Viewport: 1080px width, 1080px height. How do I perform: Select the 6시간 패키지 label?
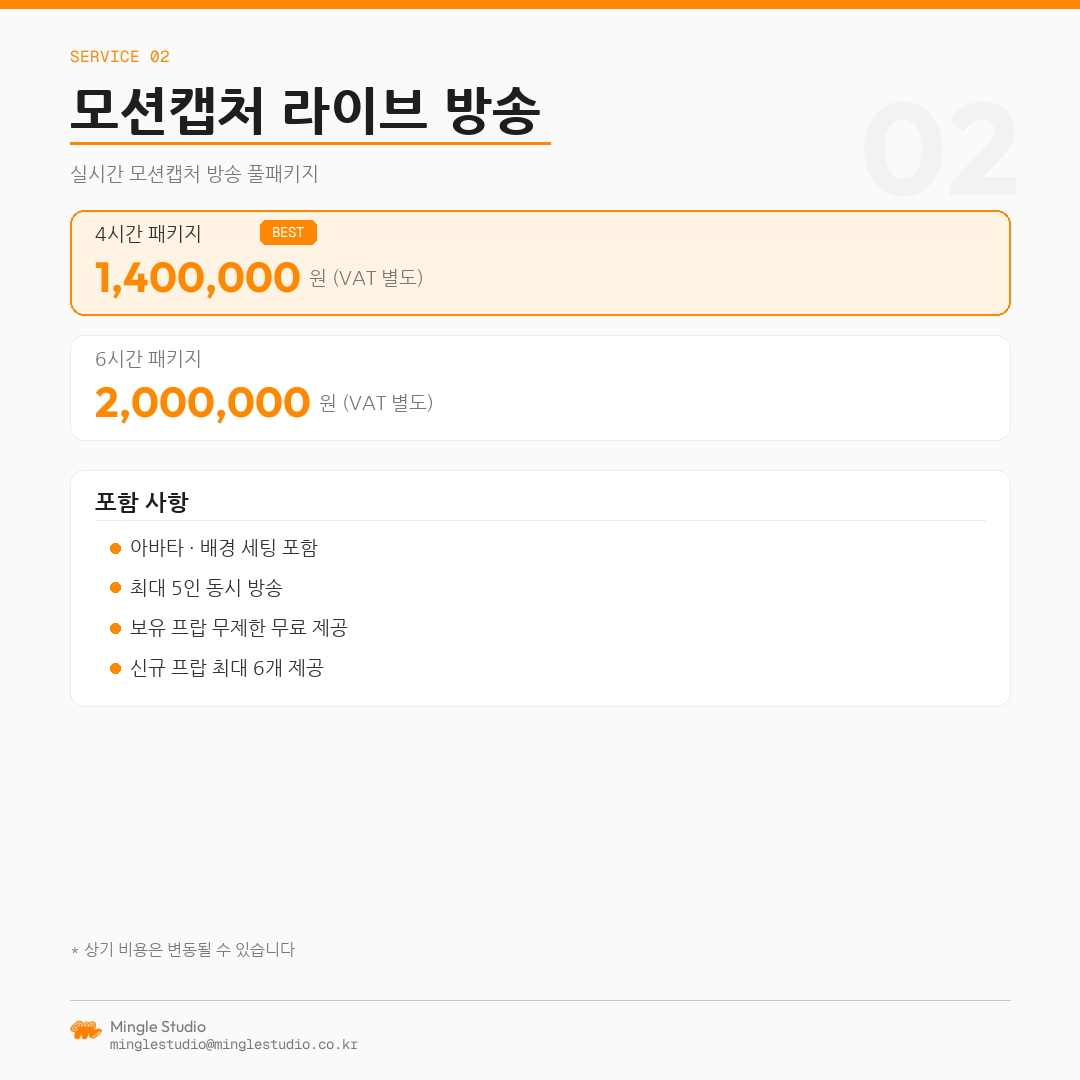pyautogui.click(x=148, y=359)
